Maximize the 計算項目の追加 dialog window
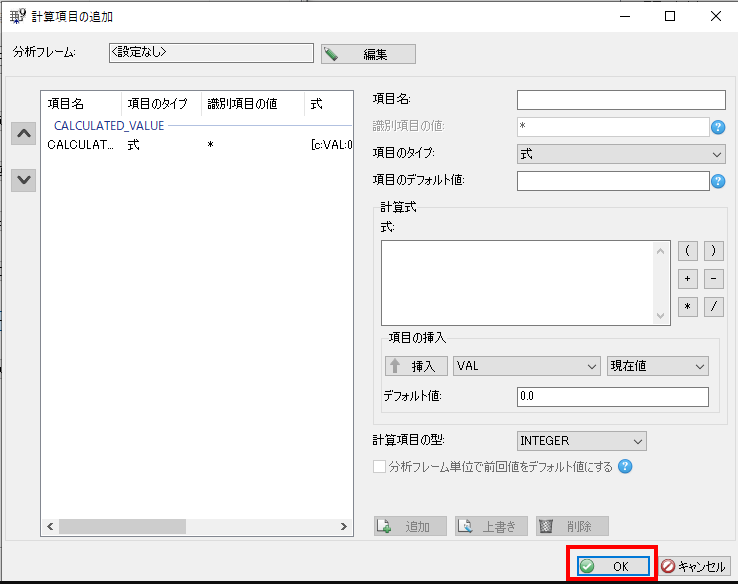Image resolution: width=738 pixels, height=584 pixels. [x=670, y=16]
